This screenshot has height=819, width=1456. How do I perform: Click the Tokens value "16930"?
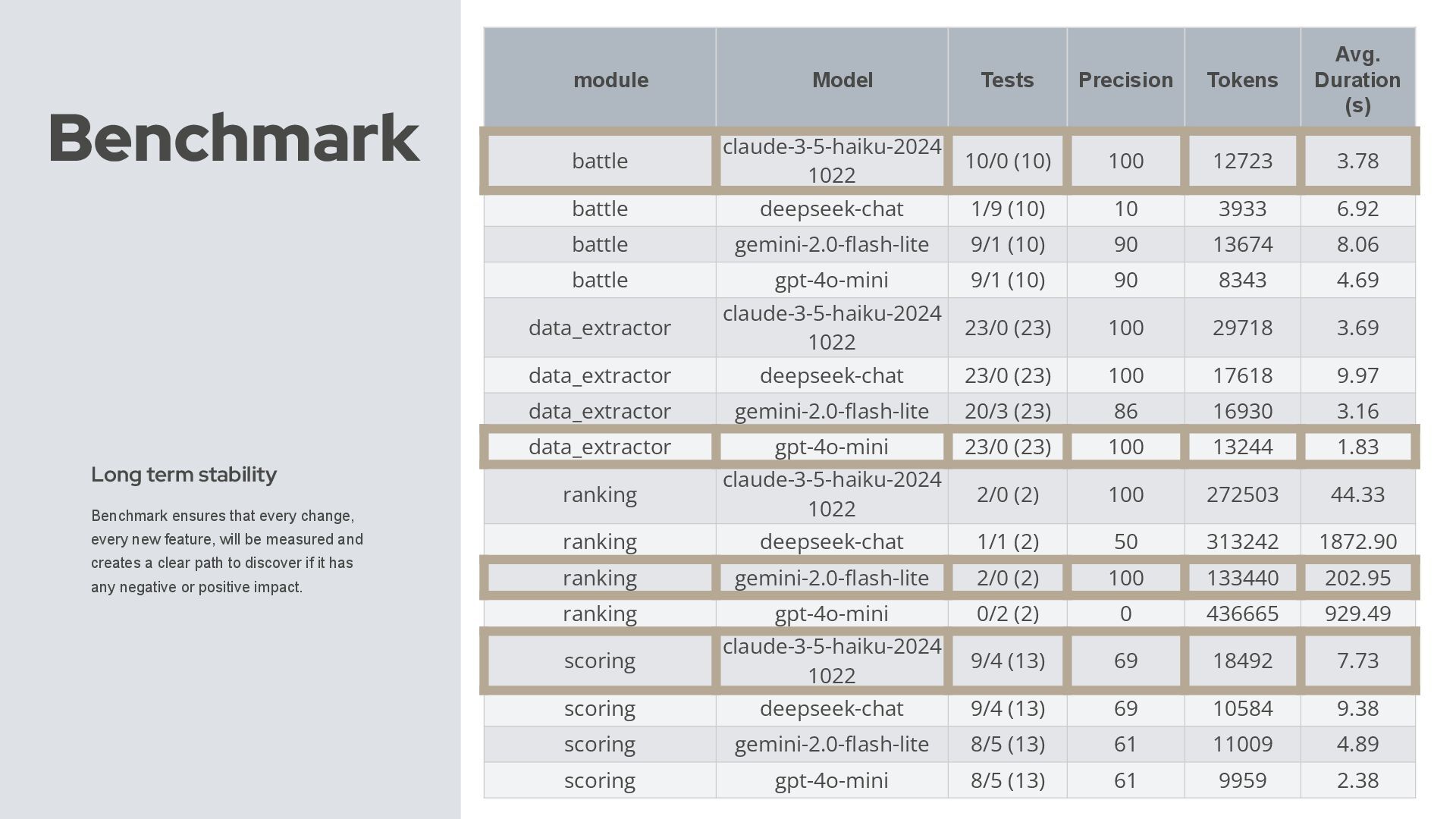pyautogui.click(x=1242, y=411)
